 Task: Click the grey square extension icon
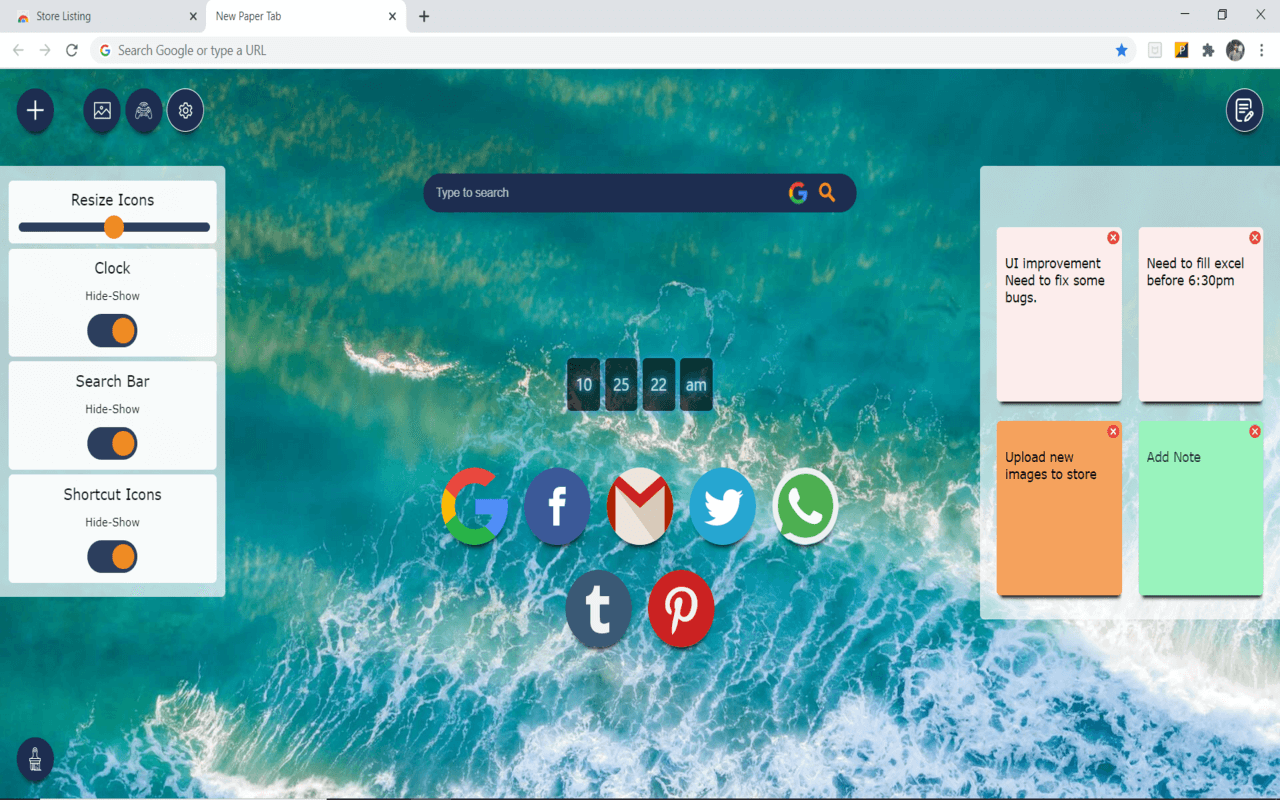(1155, 50)
